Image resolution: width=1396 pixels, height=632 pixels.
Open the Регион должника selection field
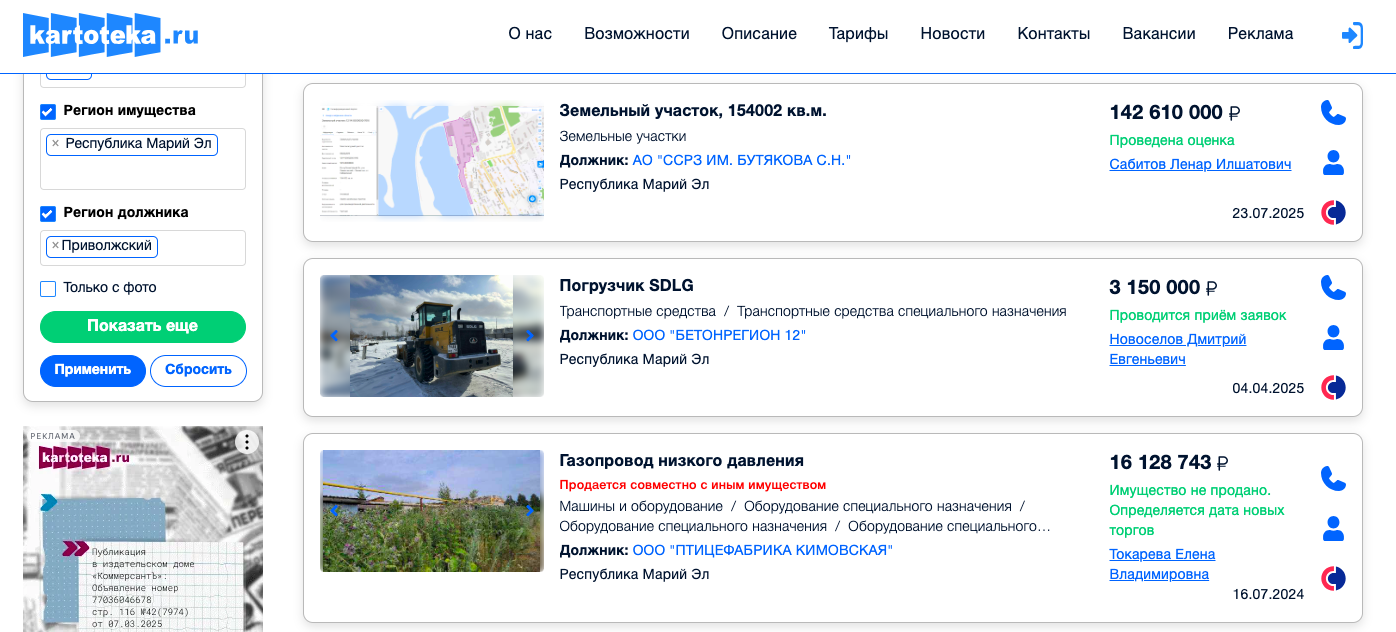click(200, 248)
